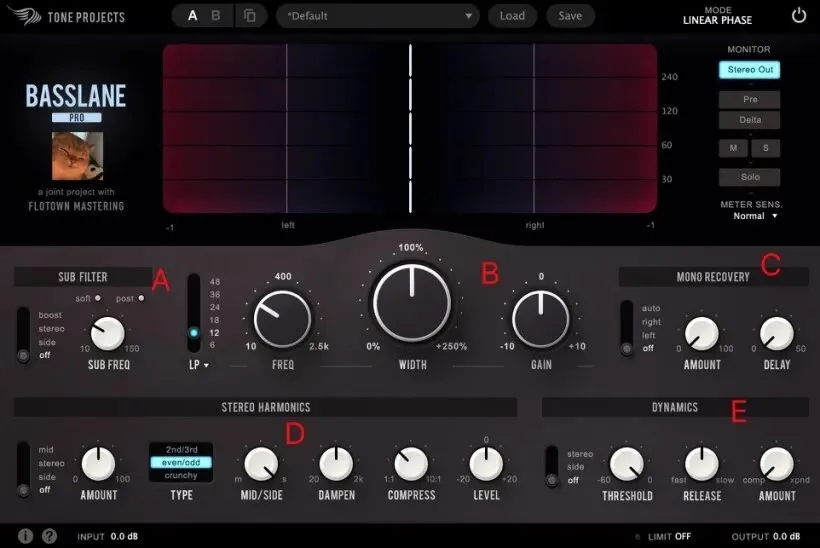Click the filter slope slider handle
Screen dimensions: 820x548
194,333
